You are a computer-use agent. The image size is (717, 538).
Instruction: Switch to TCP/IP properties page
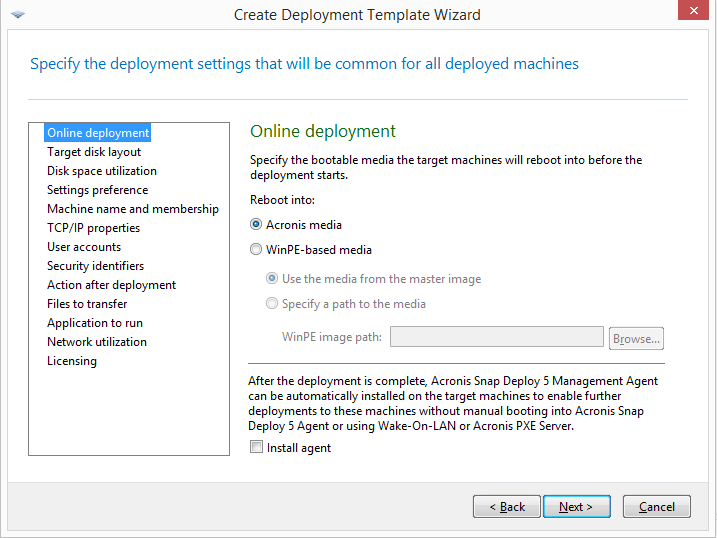(93, 228)
